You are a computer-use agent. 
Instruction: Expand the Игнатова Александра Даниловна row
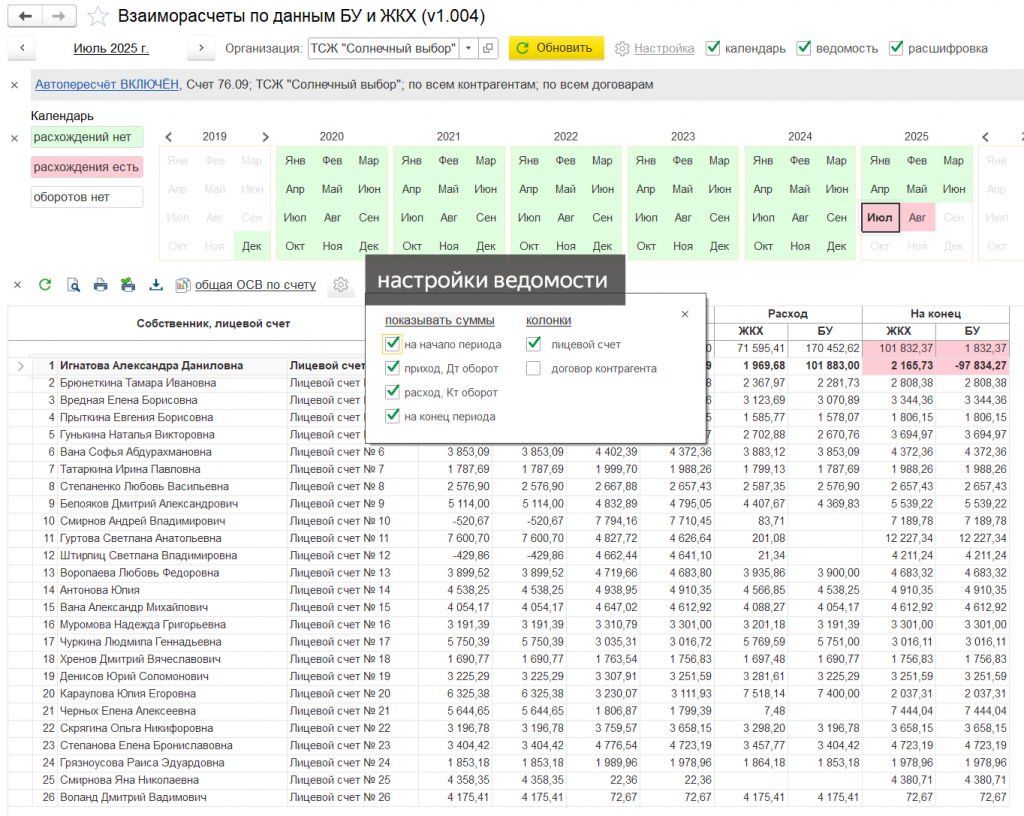[x=22, y=367]
